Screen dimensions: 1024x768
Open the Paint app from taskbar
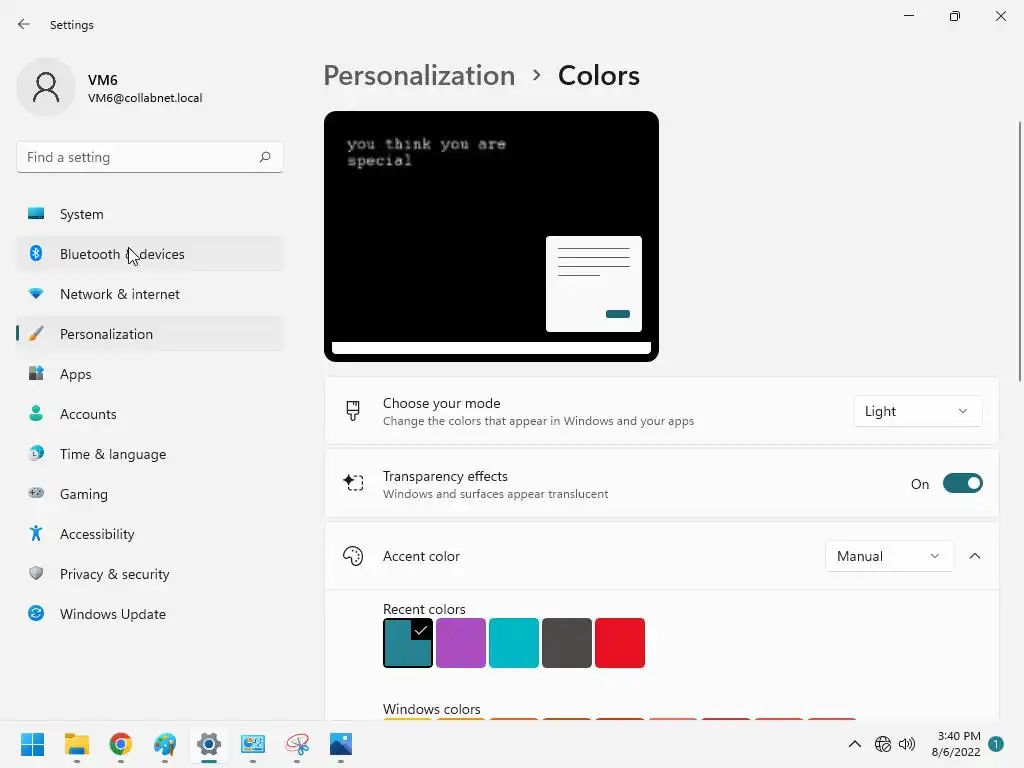165,744
